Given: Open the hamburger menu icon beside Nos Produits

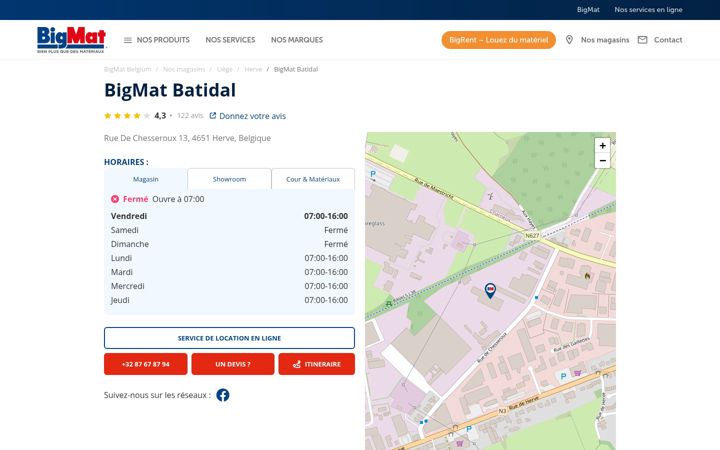Looking at the screenshot, I should (x=128, y=40).
